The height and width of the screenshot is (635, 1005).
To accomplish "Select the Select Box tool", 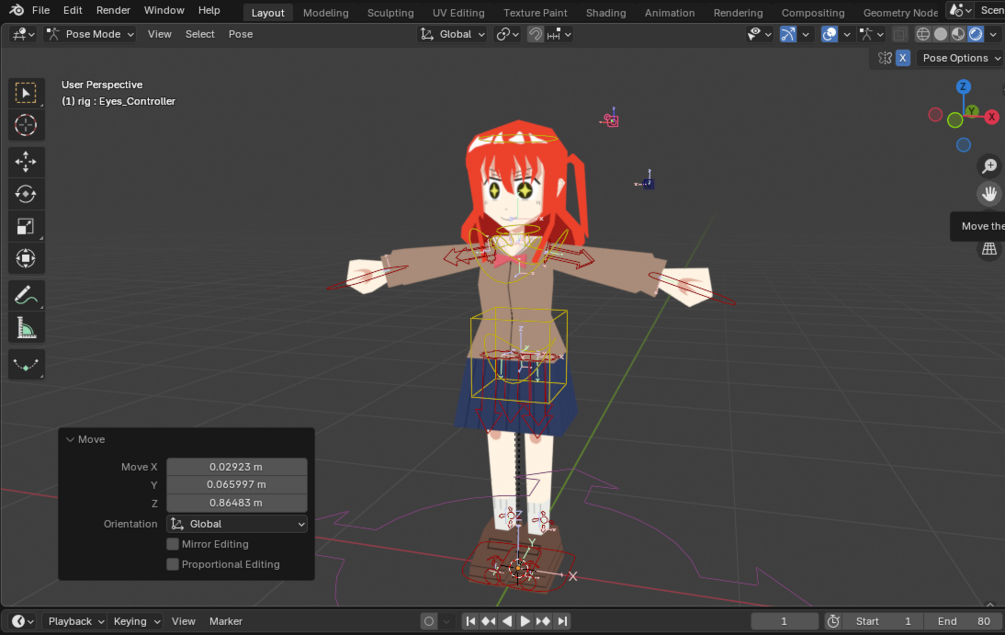I will click(26, 94).
